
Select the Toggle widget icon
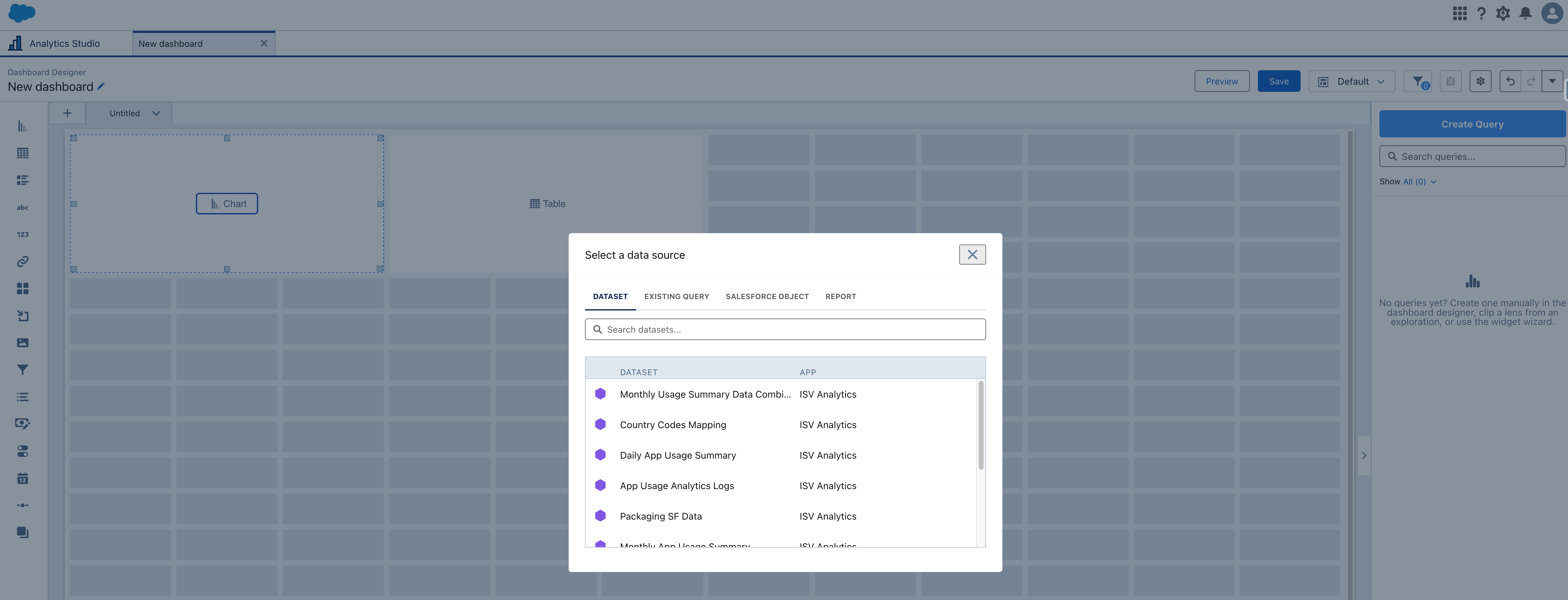point(22,451)
